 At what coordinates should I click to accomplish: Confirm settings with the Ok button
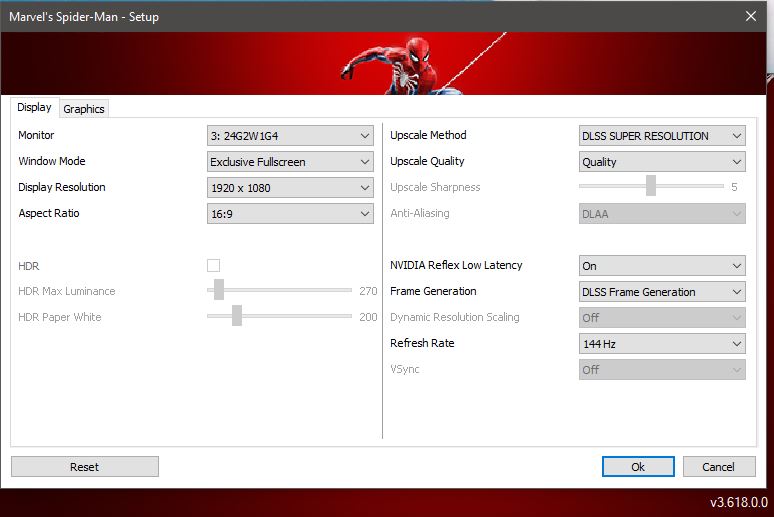[x=638, y=467]
